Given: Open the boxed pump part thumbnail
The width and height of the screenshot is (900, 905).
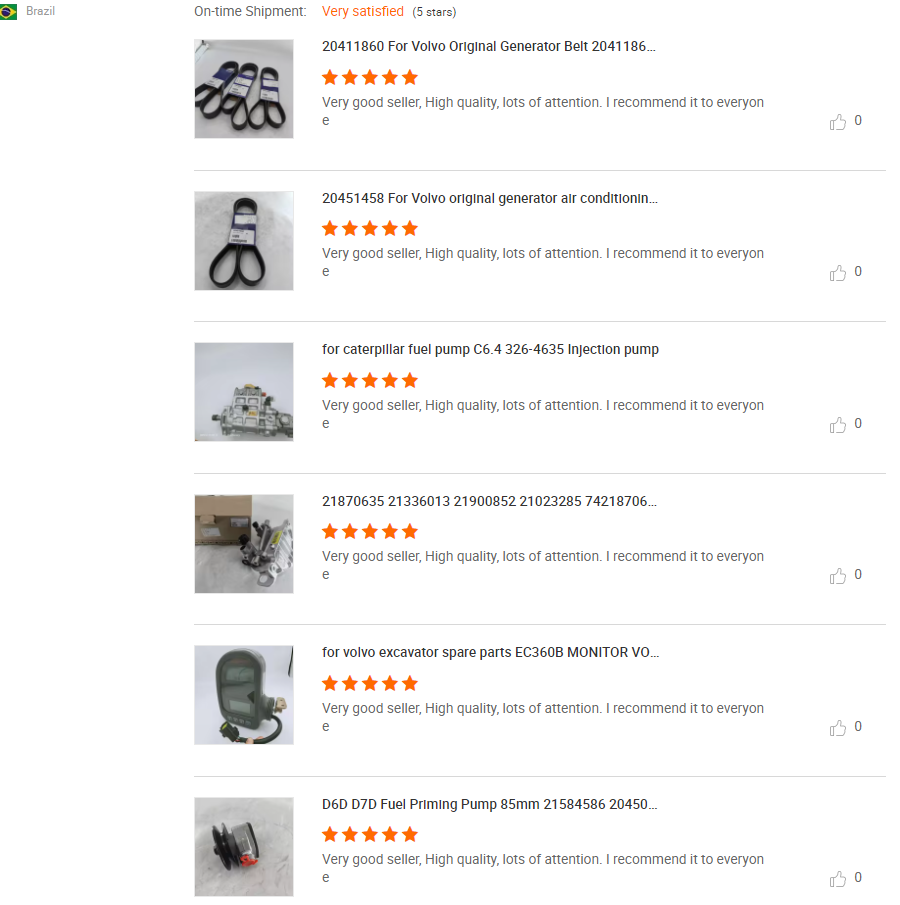Looking at the screenshot, I should tap(244, 544).
